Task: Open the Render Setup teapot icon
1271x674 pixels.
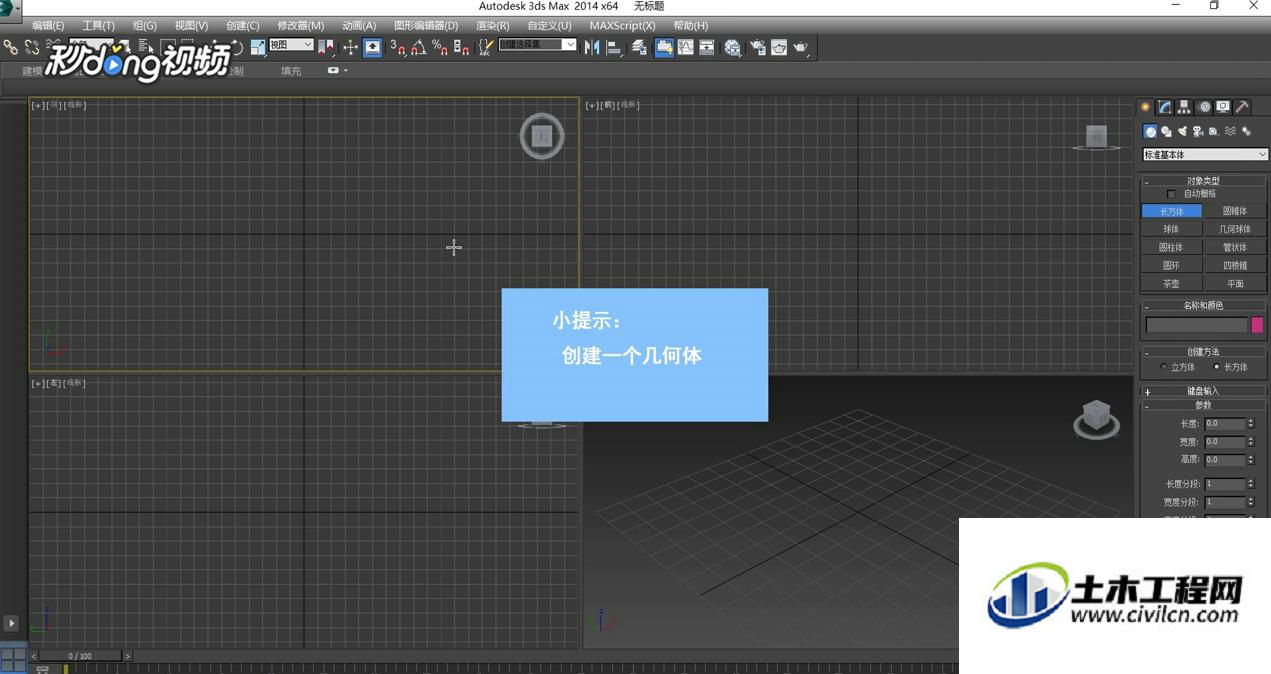Action: coord(757,47)
